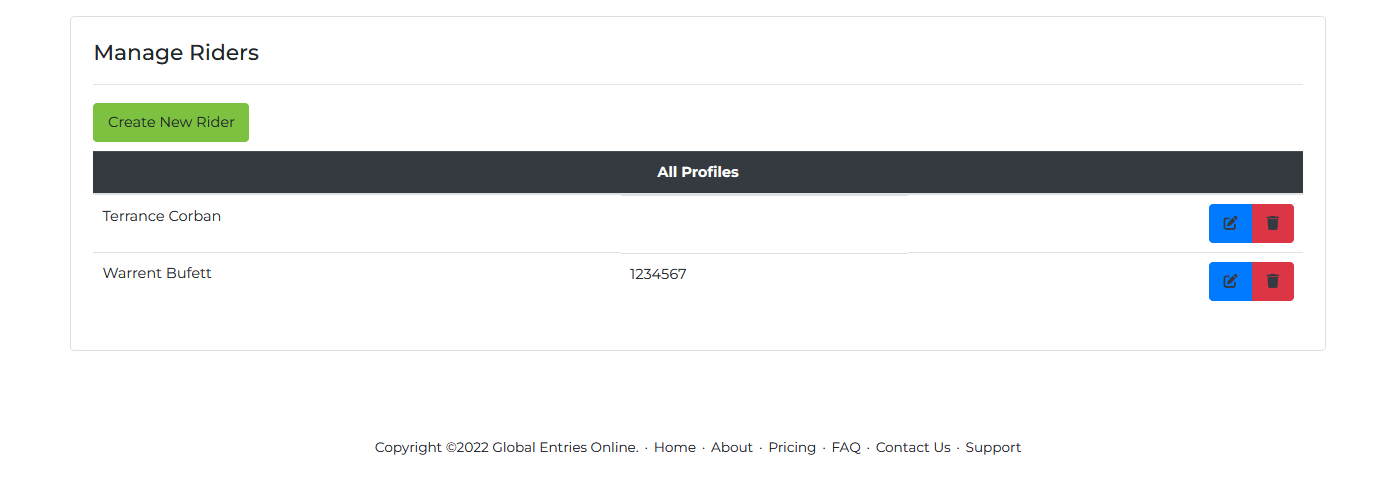Remove Warrent Bufett with the red trash icon

(x=1272, y=281)
